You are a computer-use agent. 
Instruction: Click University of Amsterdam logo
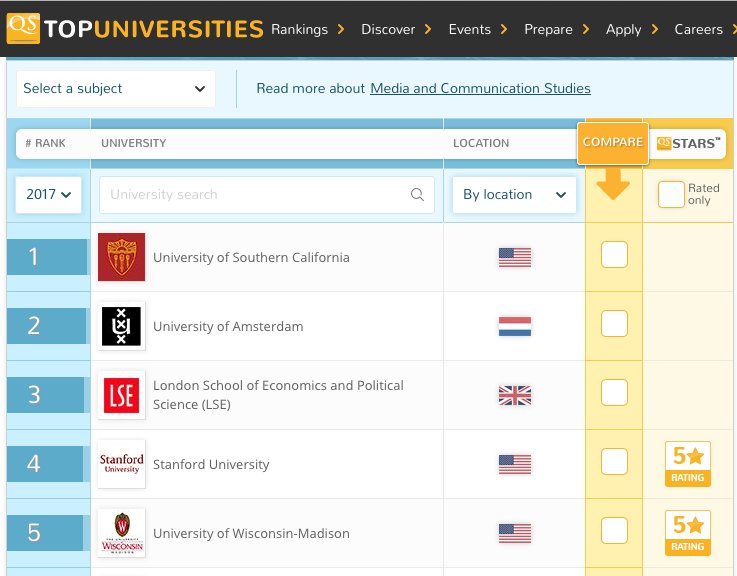point(121,326)
